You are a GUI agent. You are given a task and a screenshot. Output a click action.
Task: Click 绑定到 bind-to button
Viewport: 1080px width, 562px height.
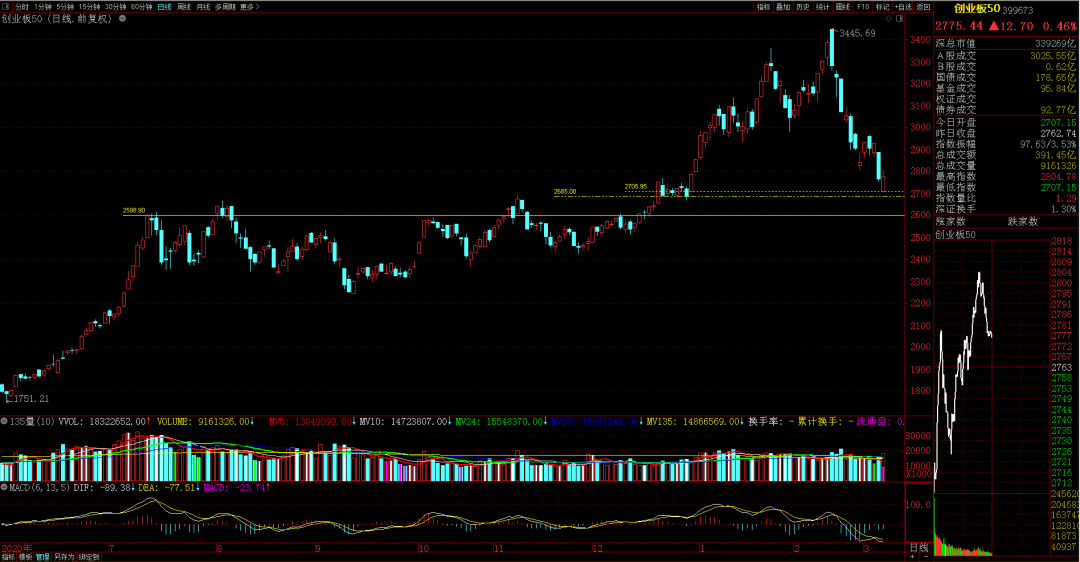[x=89, y=557]
